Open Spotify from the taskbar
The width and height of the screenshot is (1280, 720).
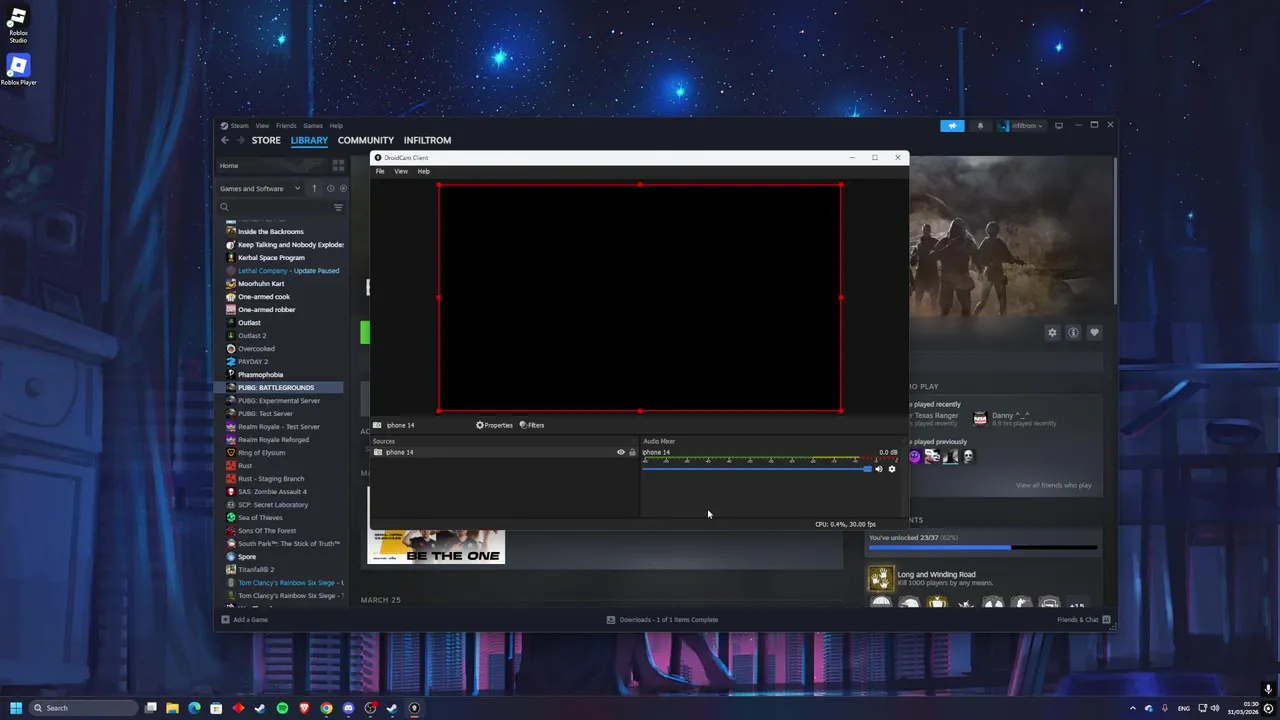click(282, 708)
